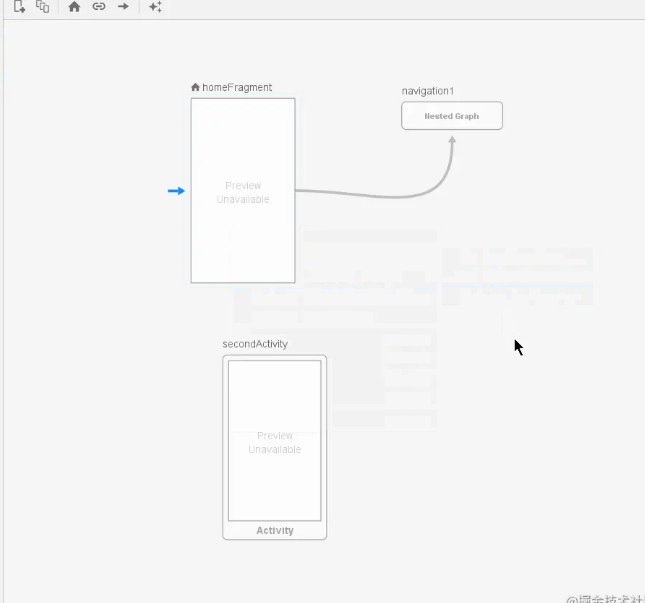
Task: Click the blue start destination arrow
Action: tap(176, 191)
